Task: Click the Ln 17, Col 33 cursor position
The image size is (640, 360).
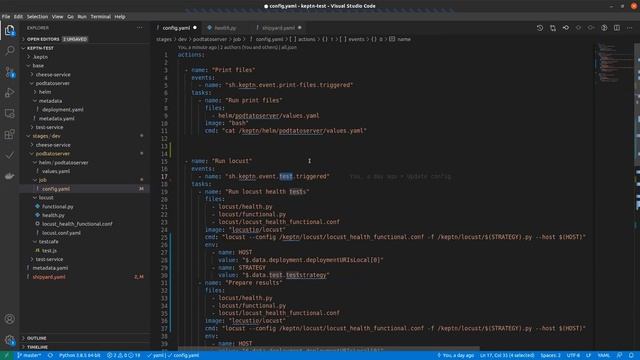Action: tap(507, 356)
